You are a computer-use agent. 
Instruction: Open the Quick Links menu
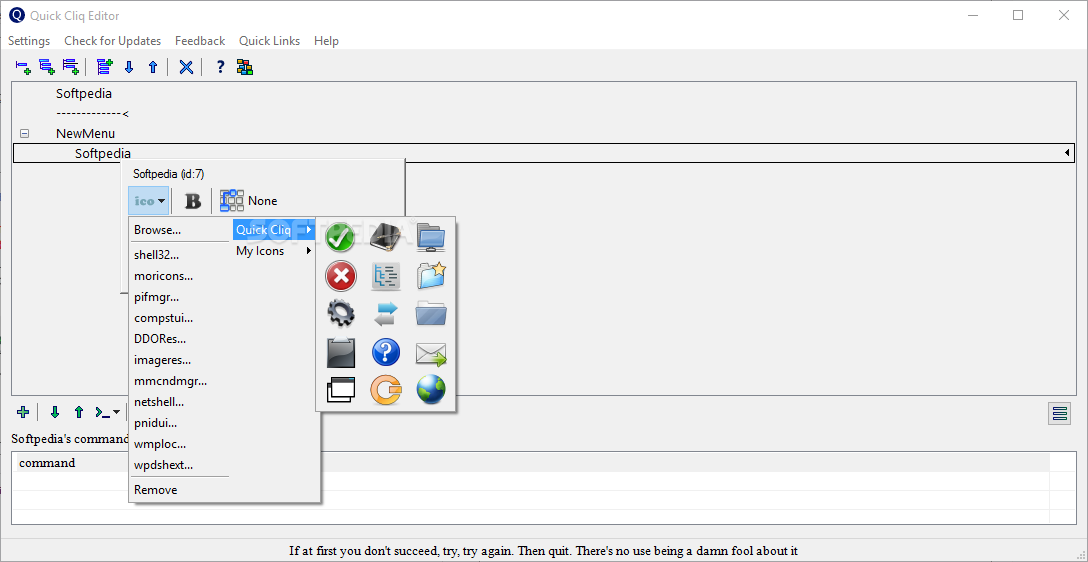coord(269,41)
